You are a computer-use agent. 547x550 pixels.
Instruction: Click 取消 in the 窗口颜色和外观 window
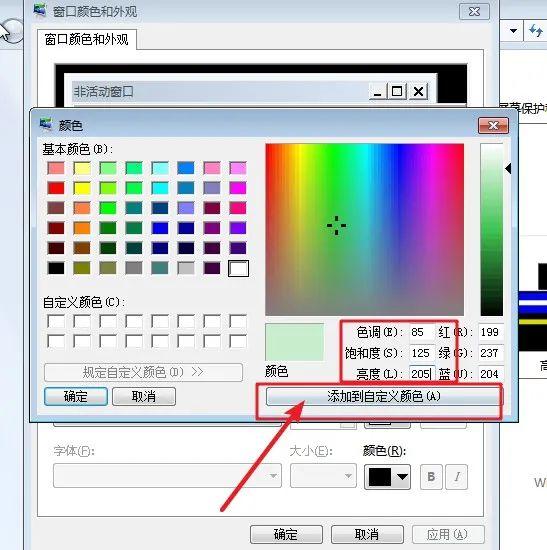pyautogui.click(x=367, y=534)
